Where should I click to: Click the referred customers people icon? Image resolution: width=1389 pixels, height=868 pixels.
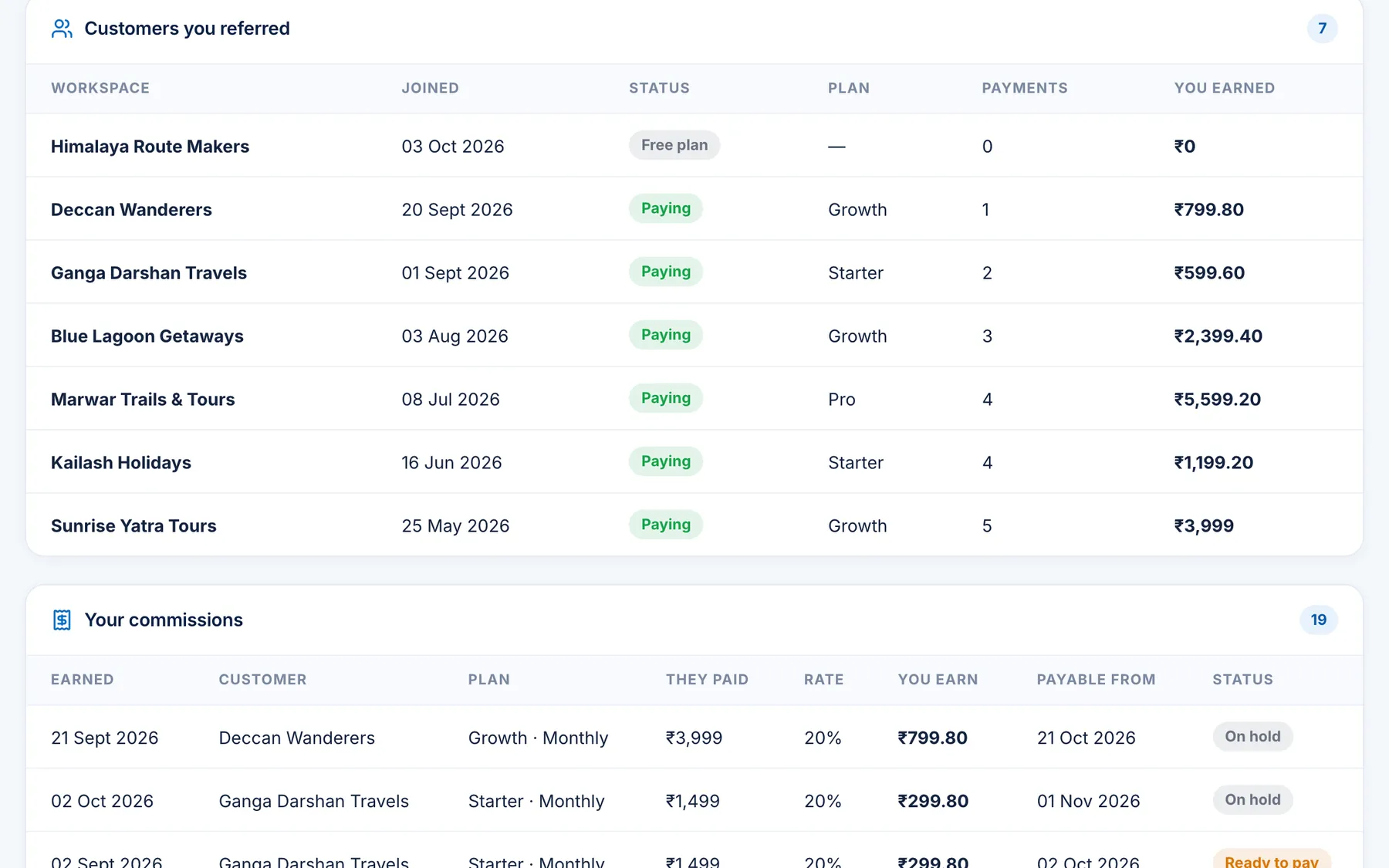coord(62,29)
